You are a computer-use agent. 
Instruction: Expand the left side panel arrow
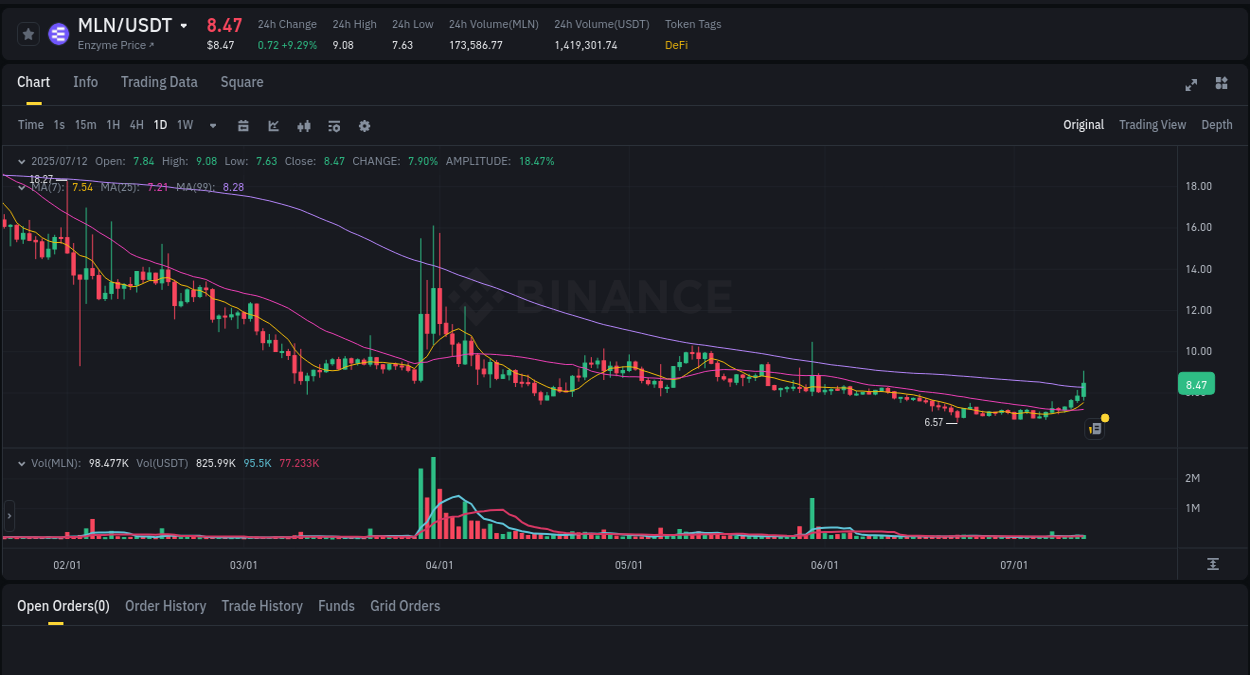tap(8, 515)
